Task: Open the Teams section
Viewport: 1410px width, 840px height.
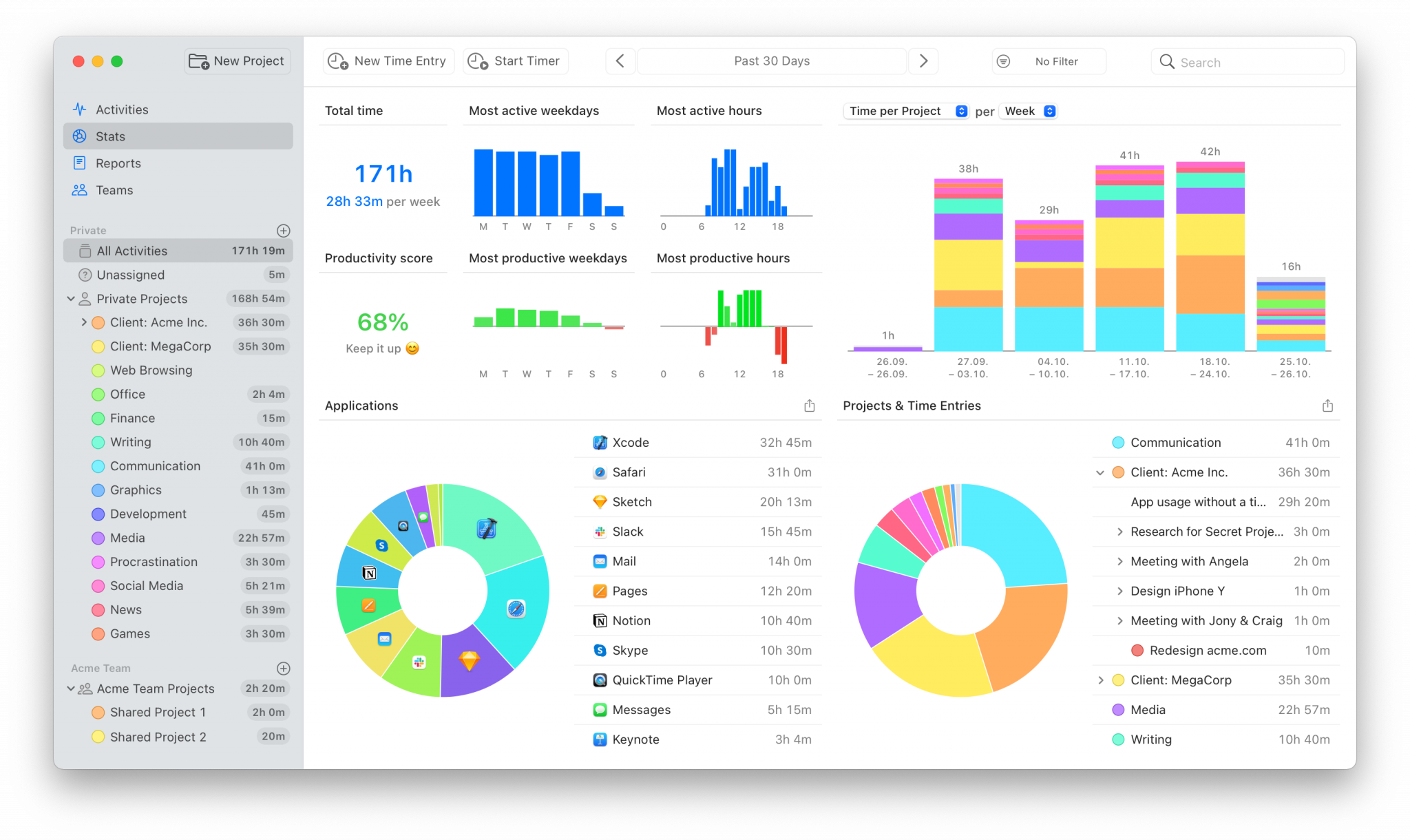Action: pyautogui.click(x=114, y=190)
